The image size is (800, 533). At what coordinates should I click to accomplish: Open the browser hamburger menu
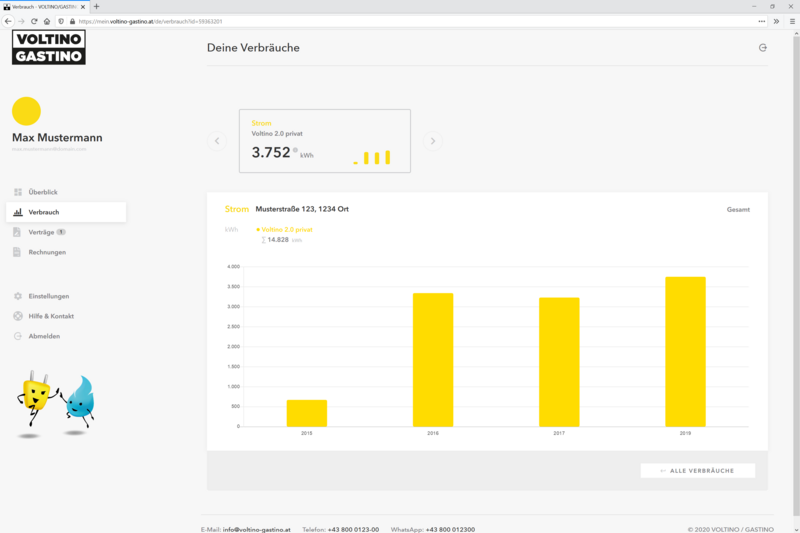(x=792, y=21)
